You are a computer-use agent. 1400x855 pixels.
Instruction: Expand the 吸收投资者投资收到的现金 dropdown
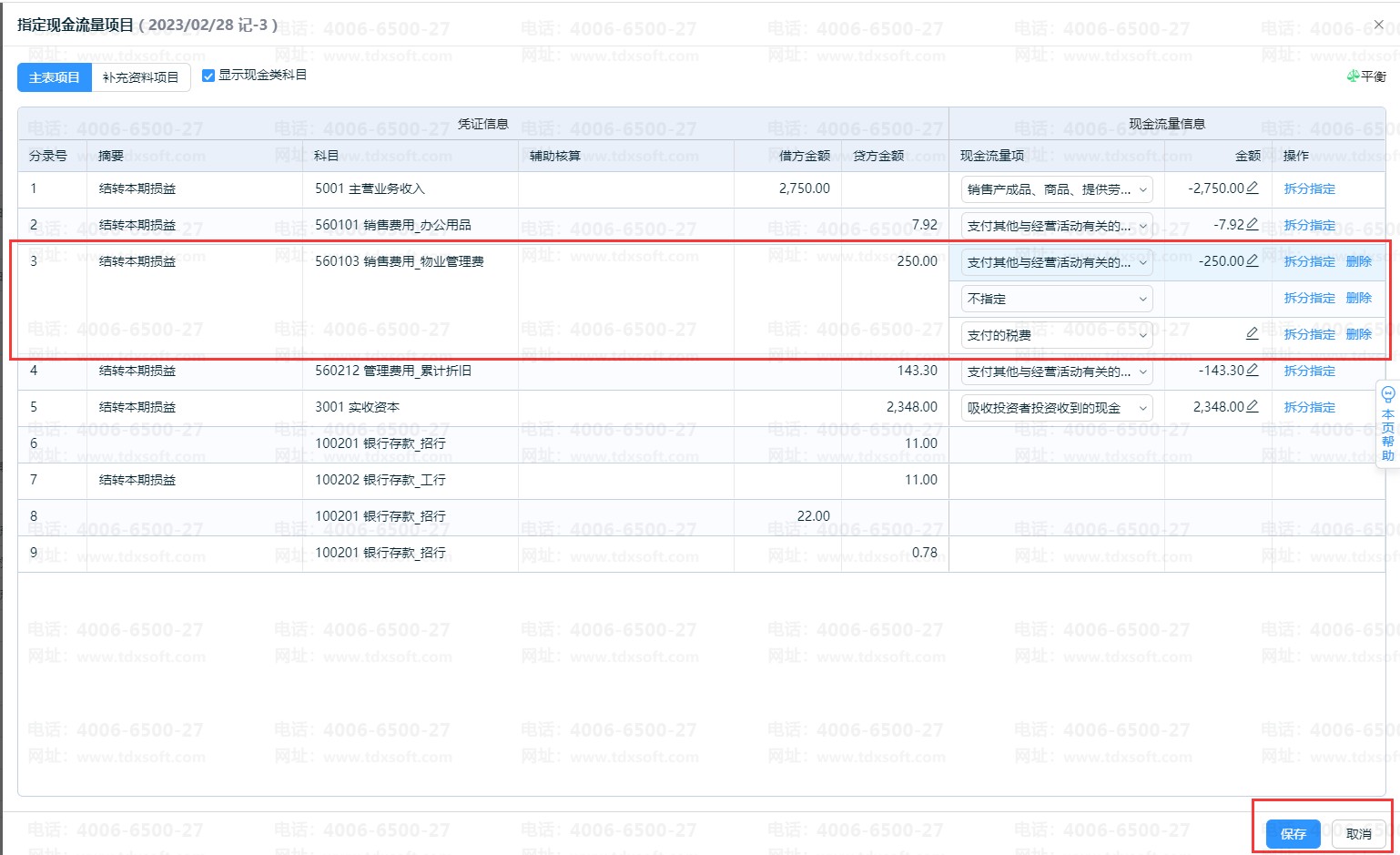pyautogui.click(x=1057, y=408)
